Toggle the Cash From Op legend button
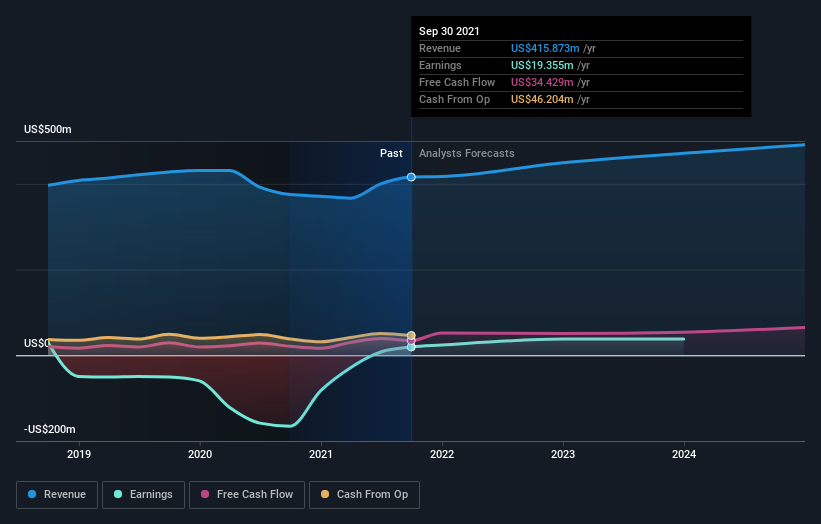 (x=364, y=495)
